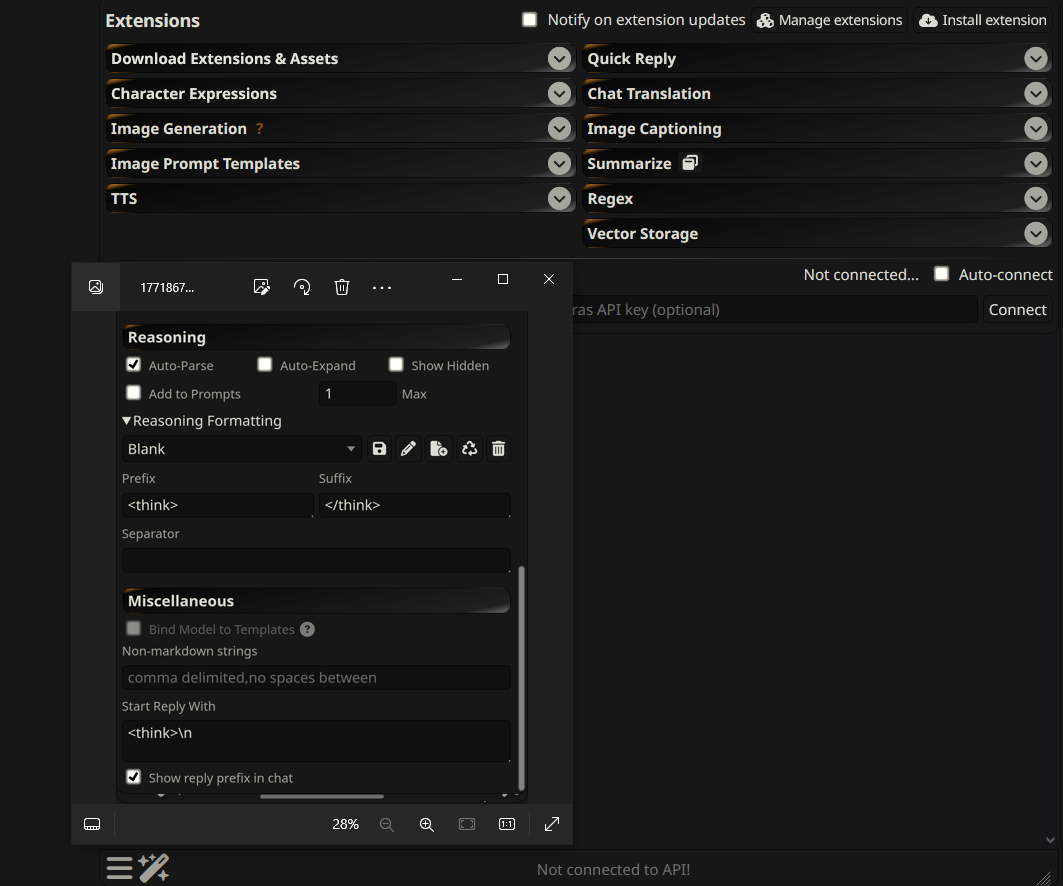The image size is (1063, 886).
Task: Click the Non-markdown strings field
Action: 316,677
